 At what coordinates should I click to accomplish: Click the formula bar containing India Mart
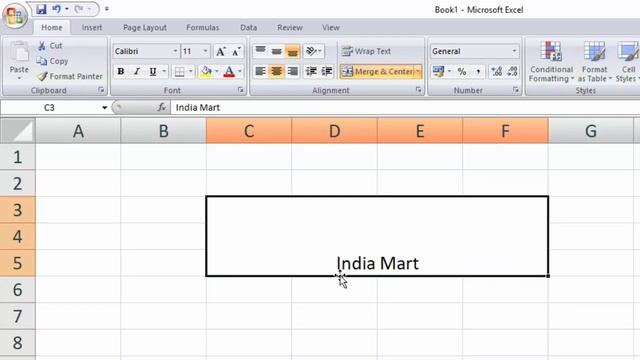405,107
